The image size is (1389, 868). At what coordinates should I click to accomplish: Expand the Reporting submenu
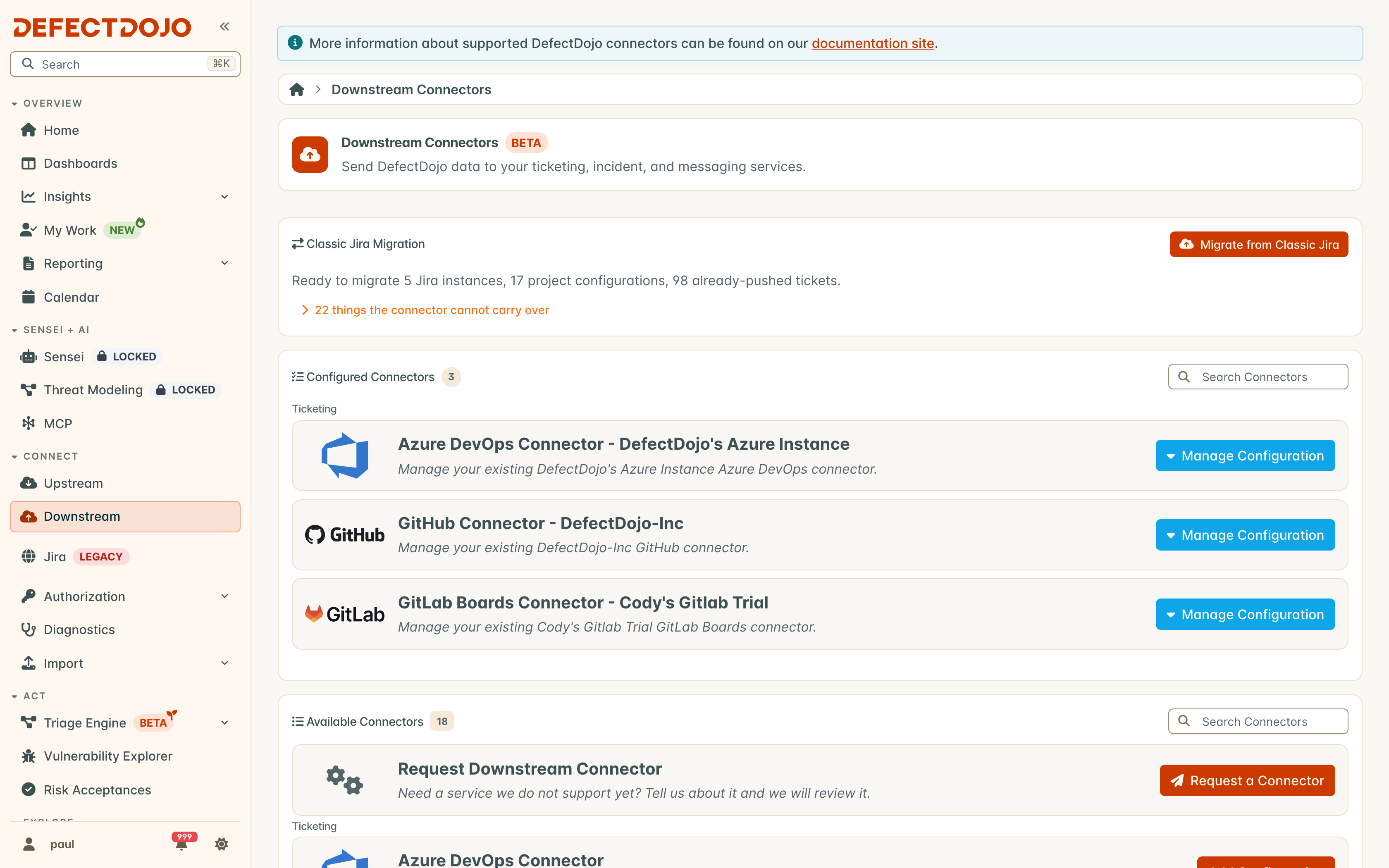(x=224, y=263)
